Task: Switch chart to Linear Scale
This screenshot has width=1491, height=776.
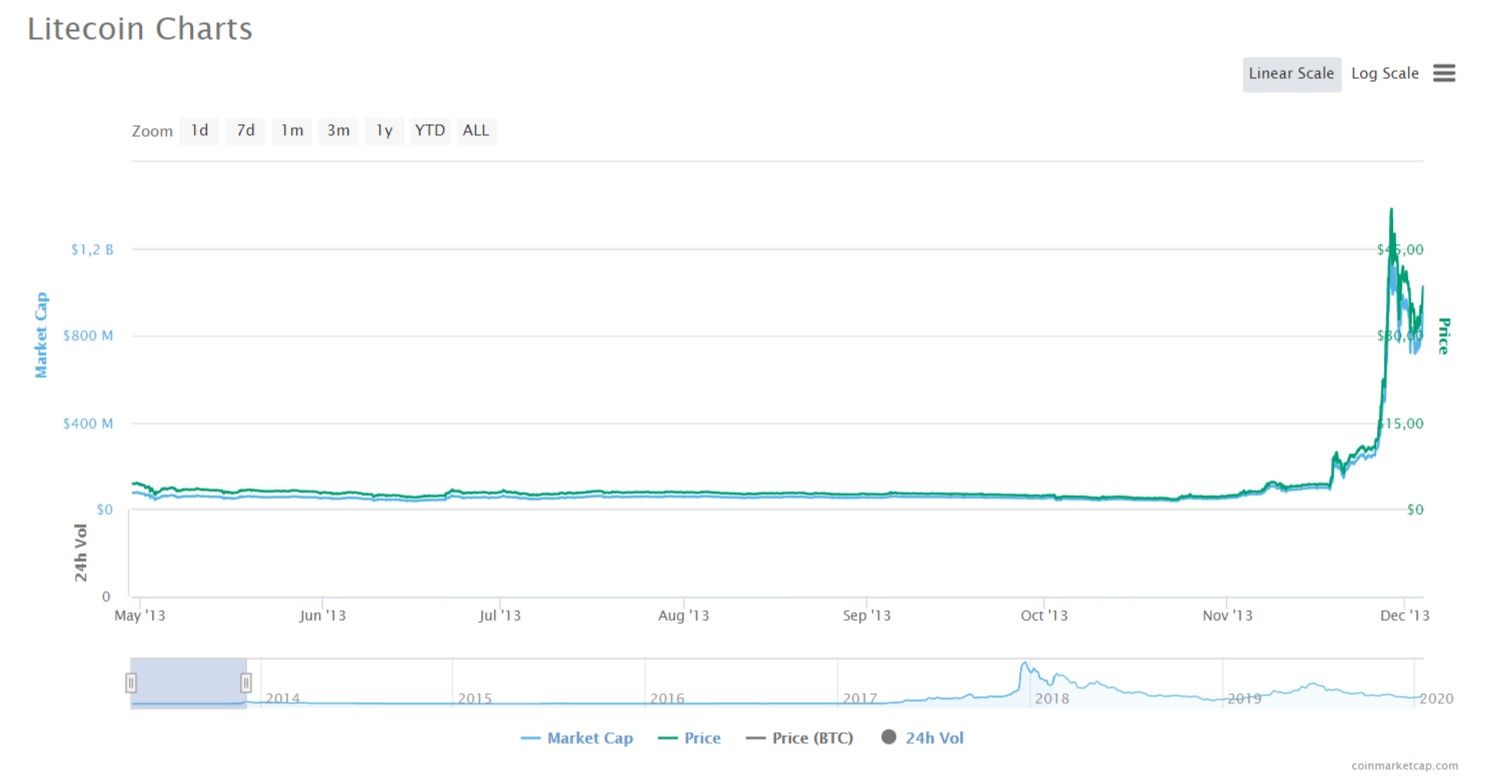Action: pos(1291,74)
